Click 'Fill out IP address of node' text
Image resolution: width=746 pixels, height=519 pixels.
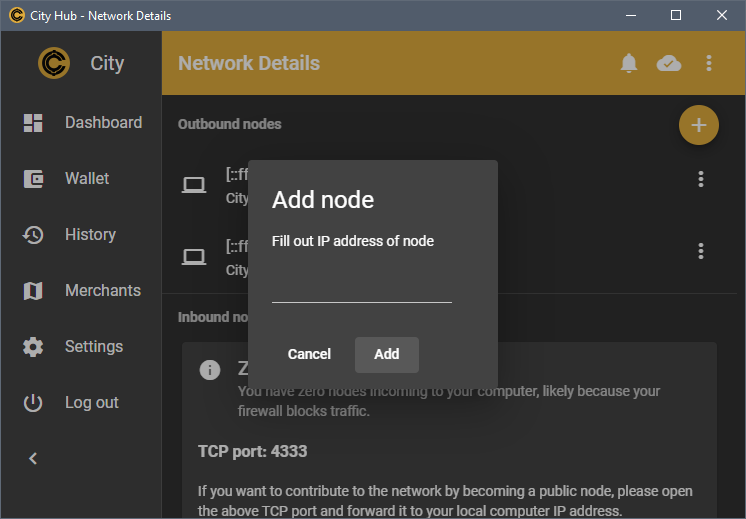pyautogui.click(x=353, y=241)
